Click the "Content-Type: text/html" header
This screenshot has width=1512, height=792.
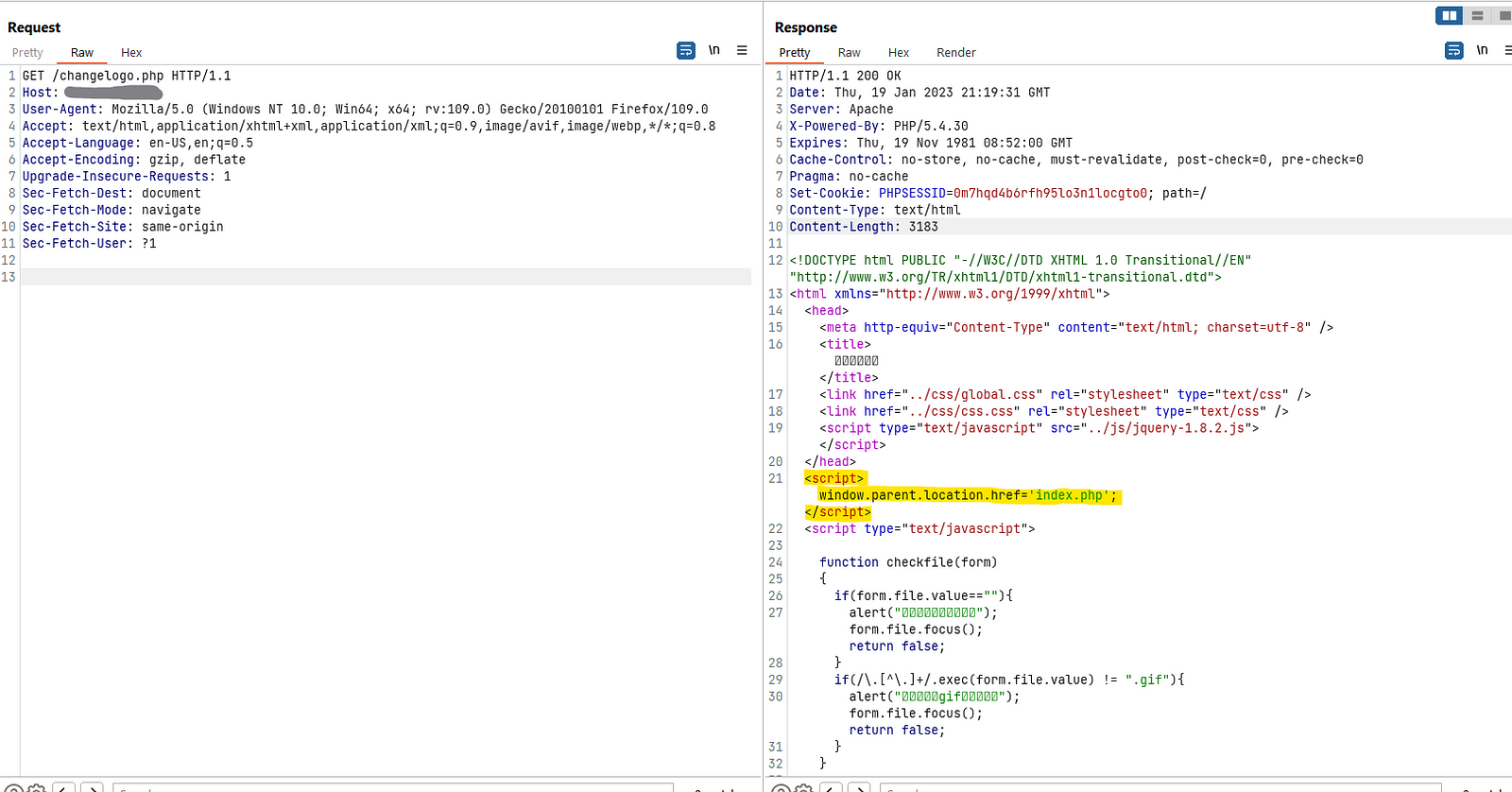(875, 210)
